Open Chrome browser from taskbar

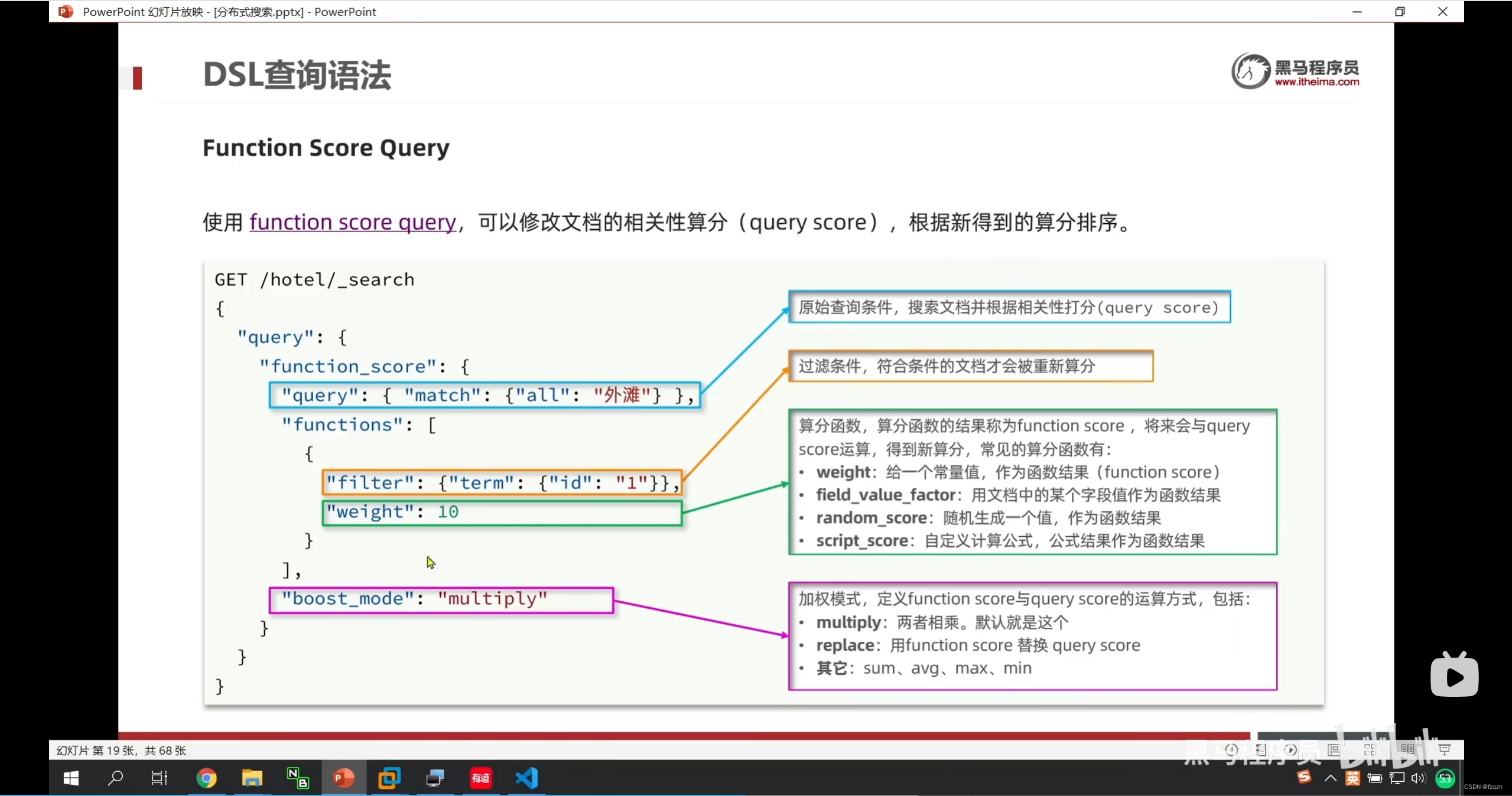tap(206, 778)
